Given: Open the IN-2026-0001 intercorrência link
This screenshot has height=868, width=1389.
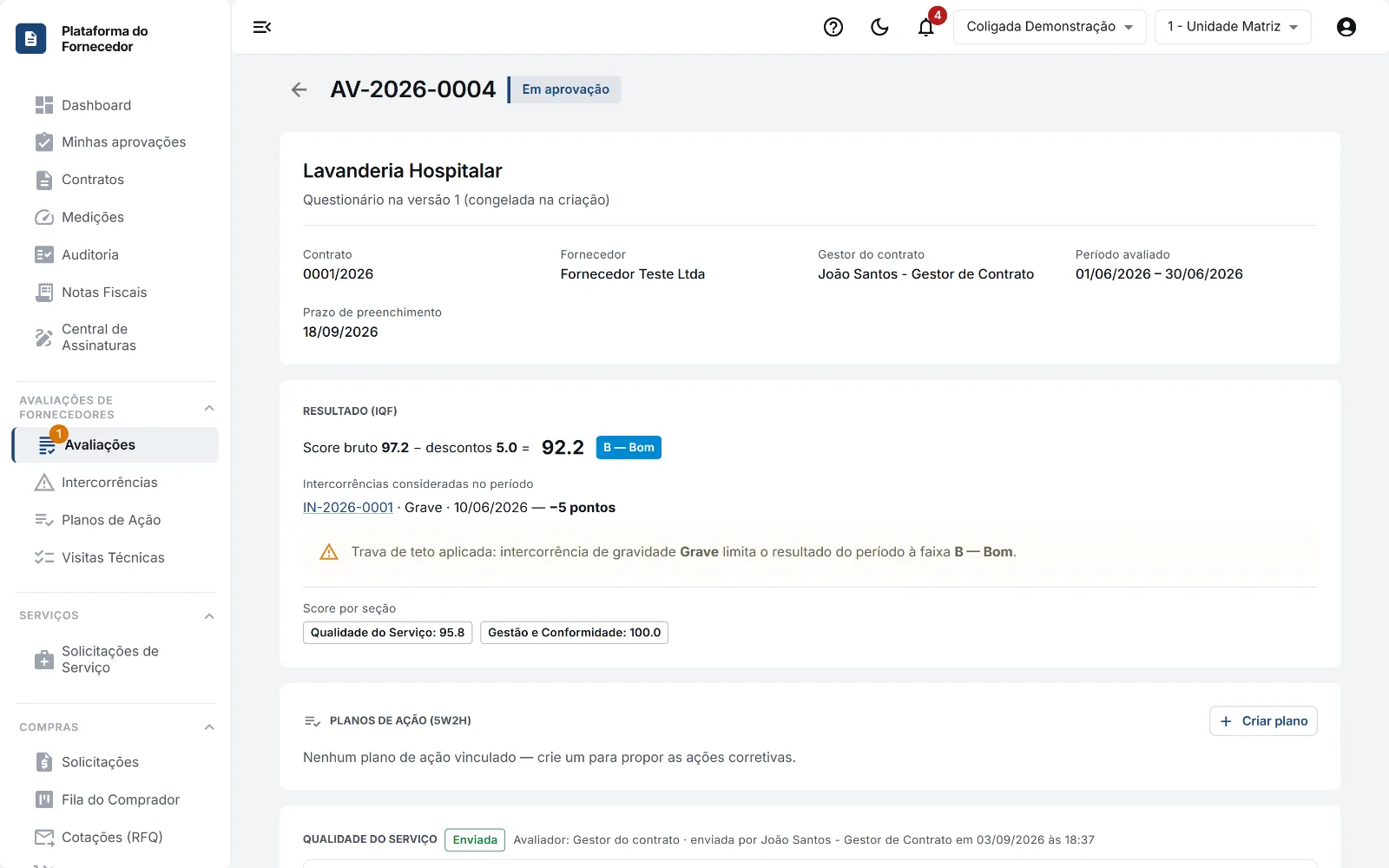Looking at the screenshot, I should tap(348, 508).
